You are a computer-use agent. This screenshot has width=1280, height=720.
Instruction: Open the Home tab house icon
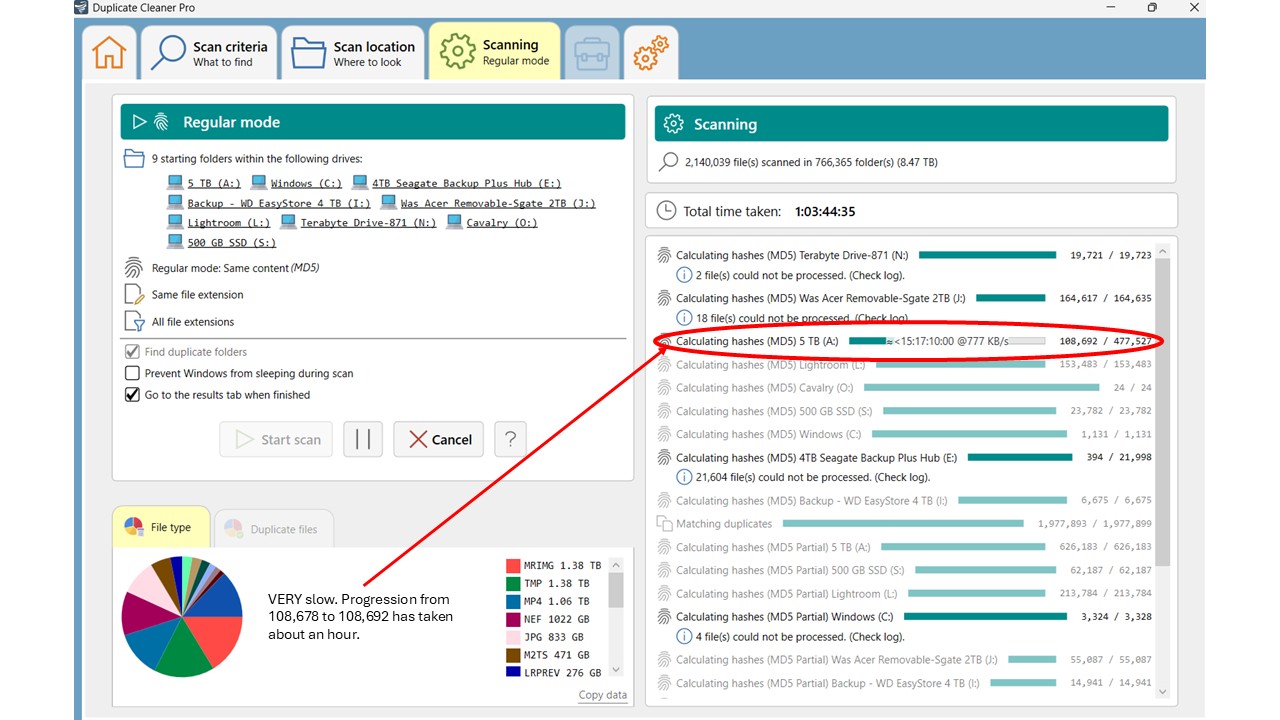click(109, 53)
